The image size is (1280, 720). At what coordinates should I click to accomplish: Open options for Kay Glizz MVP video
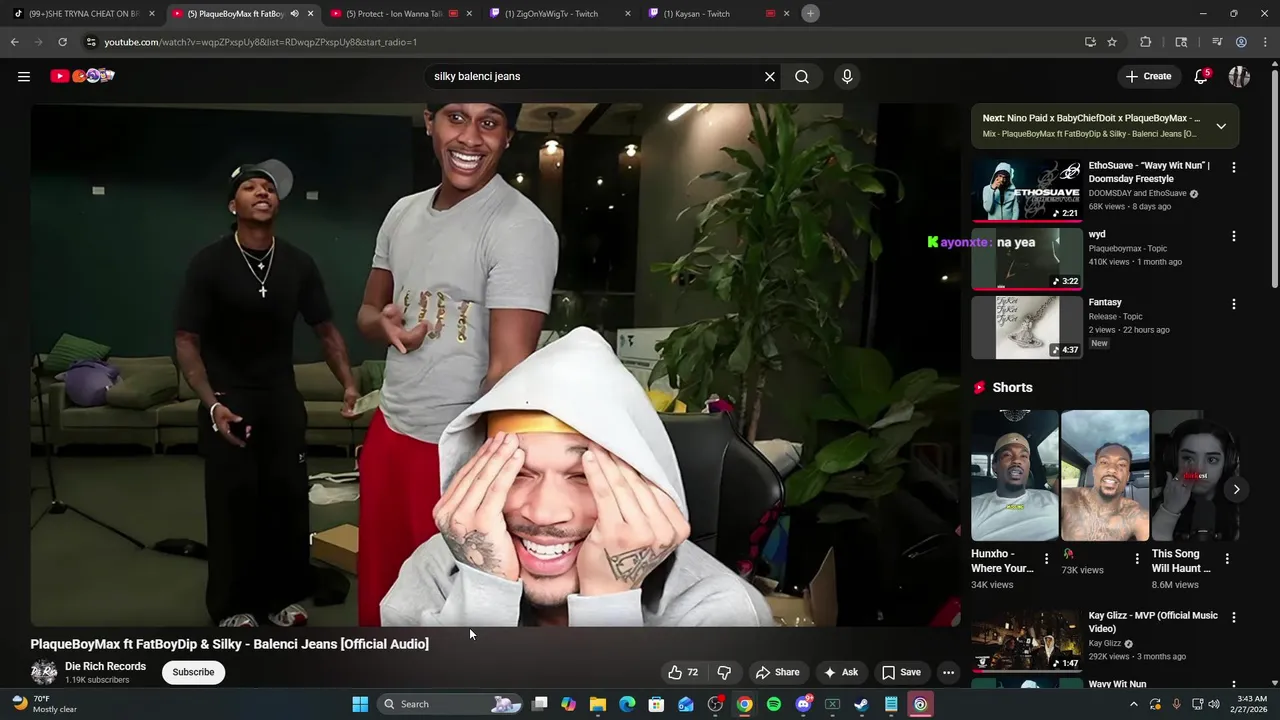pyautogui.click(x=1234, y=618)
